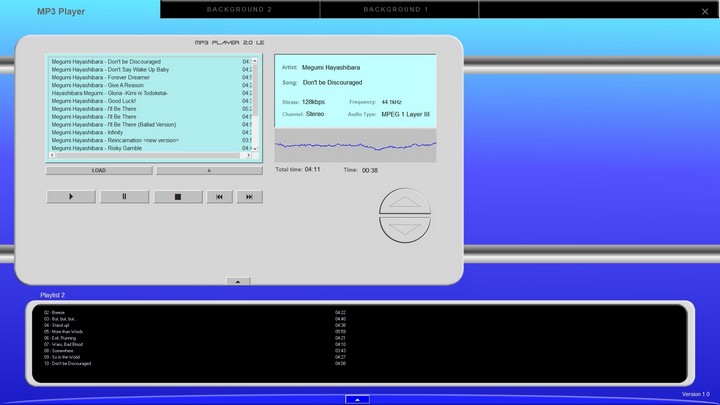Stop playback with the square button
The height and width of the screenshot is (405, 720).
click(x=178, y=197)
